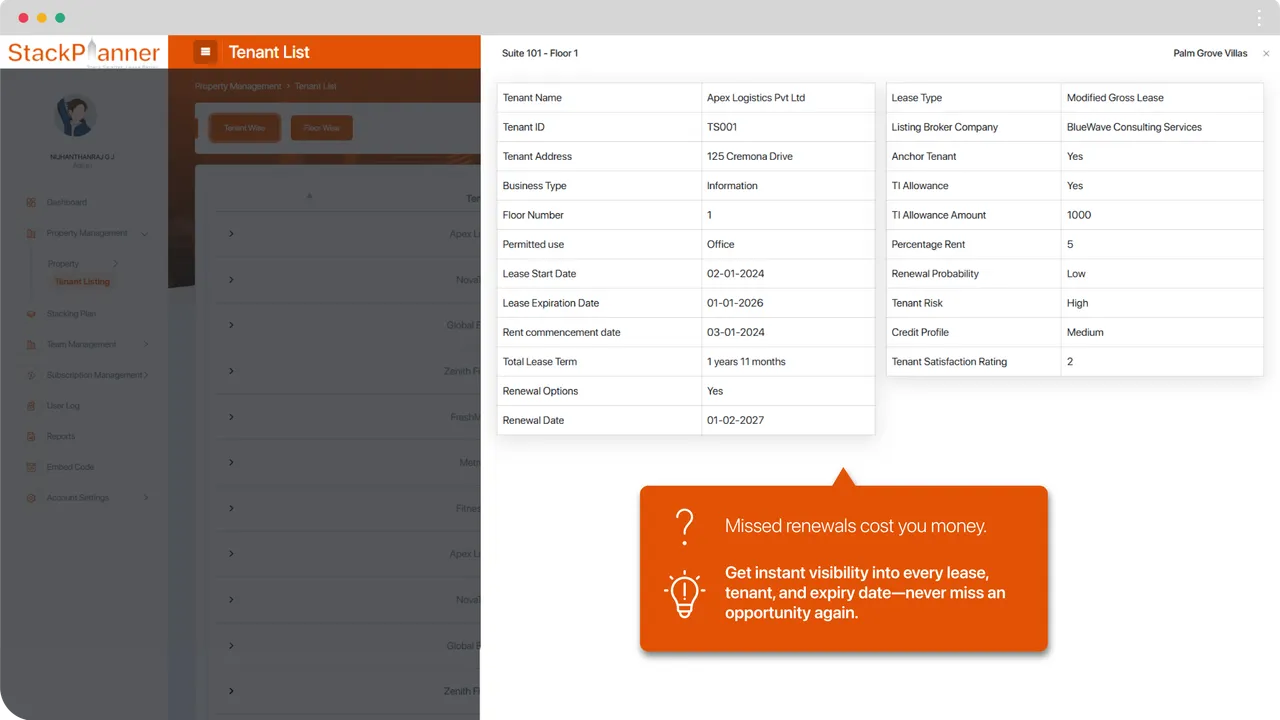The width and height of the screenshot is (1280, 720).
Task: Open the three-dot menu at top right
Action: [1258, 17]
